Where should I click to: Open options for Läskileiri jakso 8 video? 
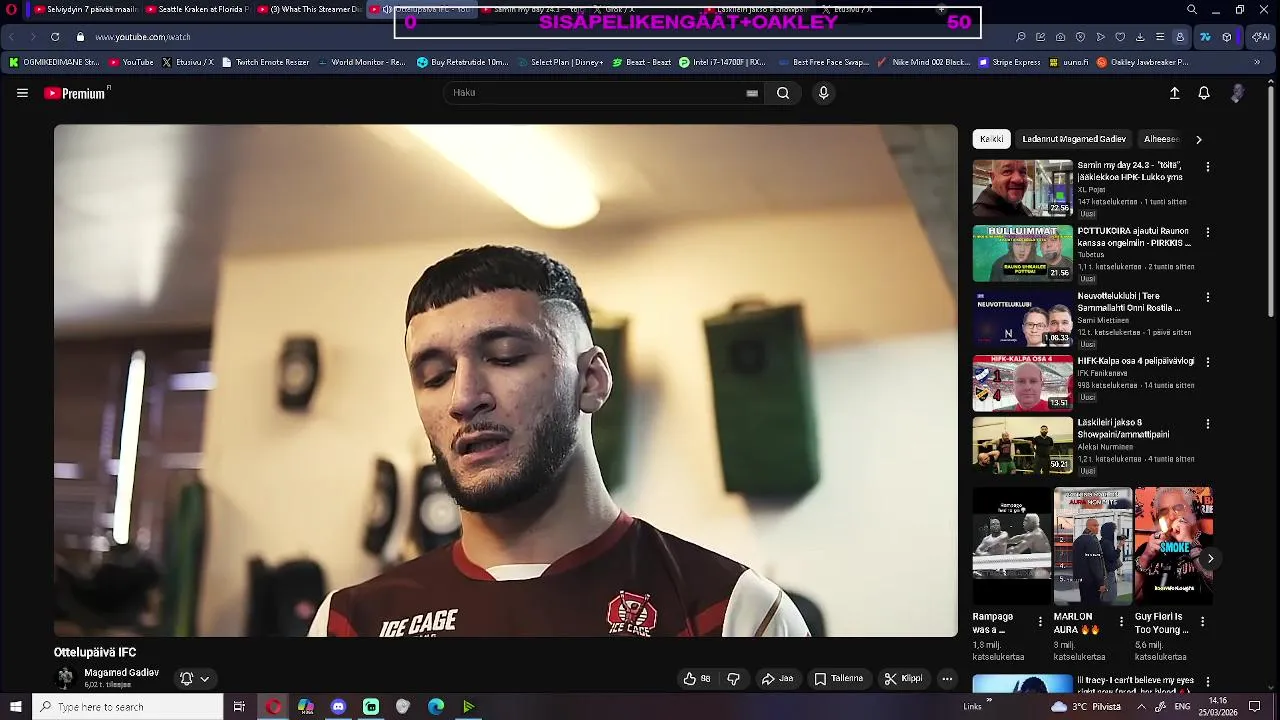click(x=1207, y=424)
